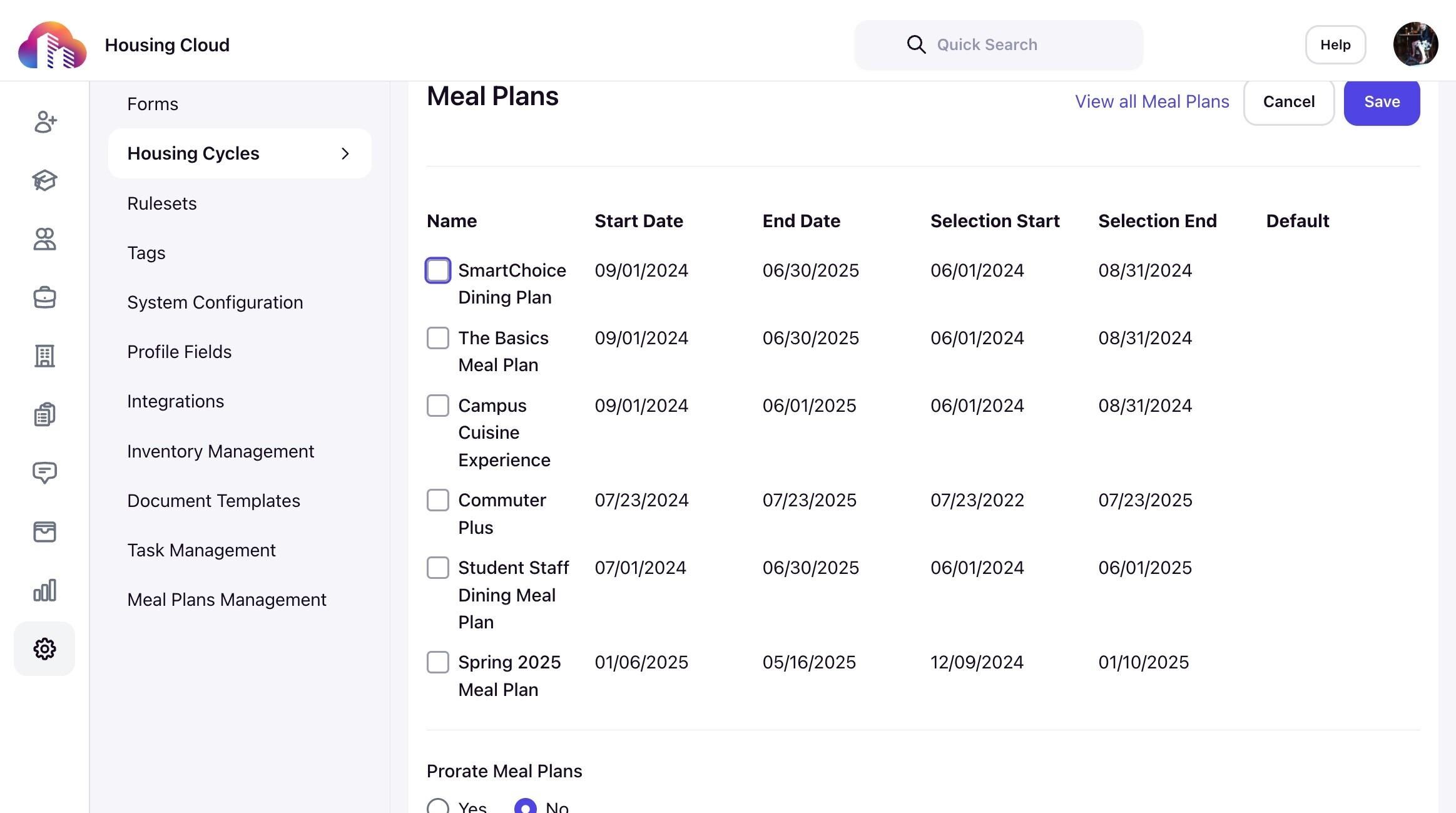
Task: Open the graduation cap sidebar icon
Action: coord(44,180)
